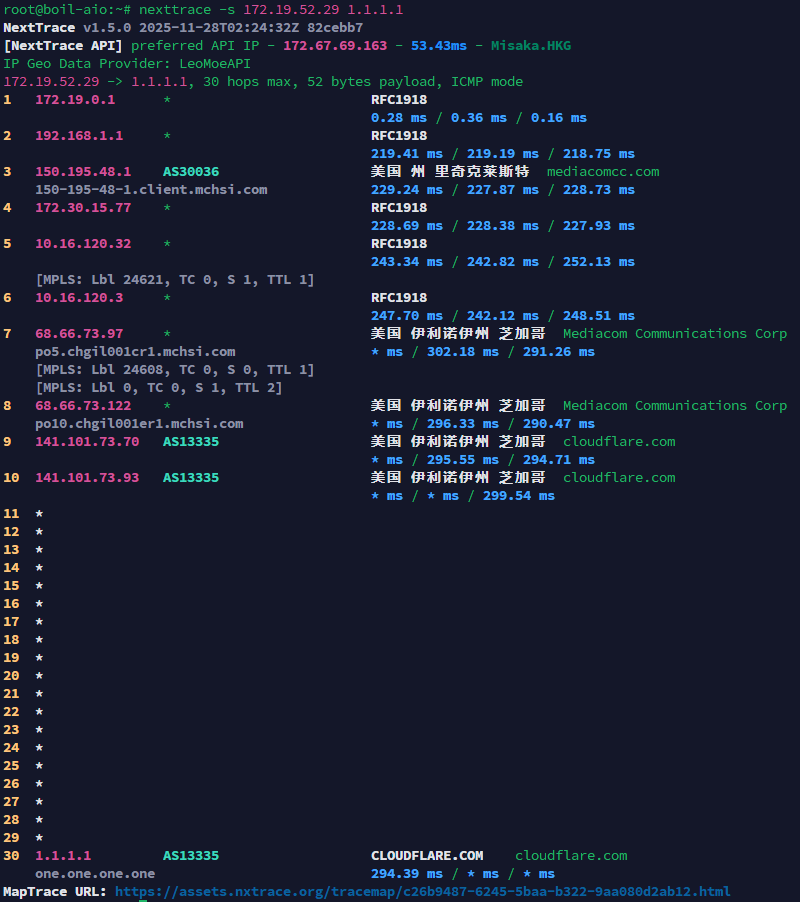
Task: Click the Misaka.HKG node name
Action: 530,46
